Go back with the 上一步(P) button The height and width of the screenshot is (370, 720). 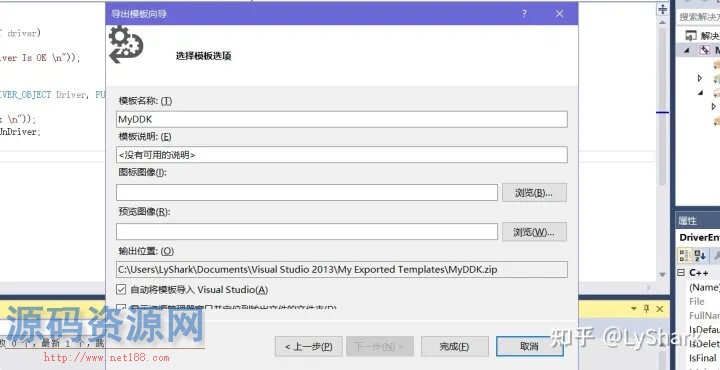click(309, 346)
